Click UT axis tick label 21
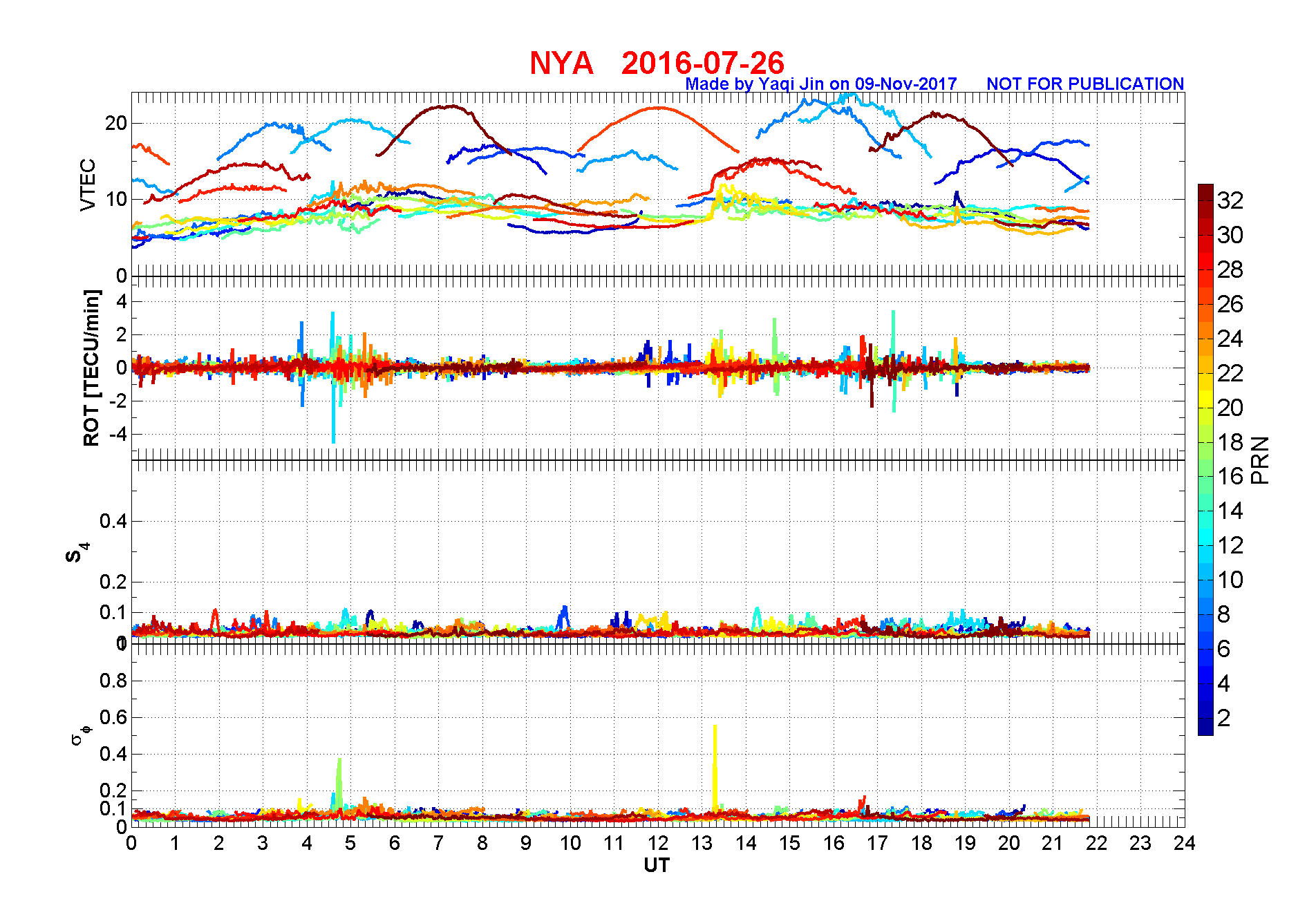Screen dimensions: 1316x919 point(1053,843)
